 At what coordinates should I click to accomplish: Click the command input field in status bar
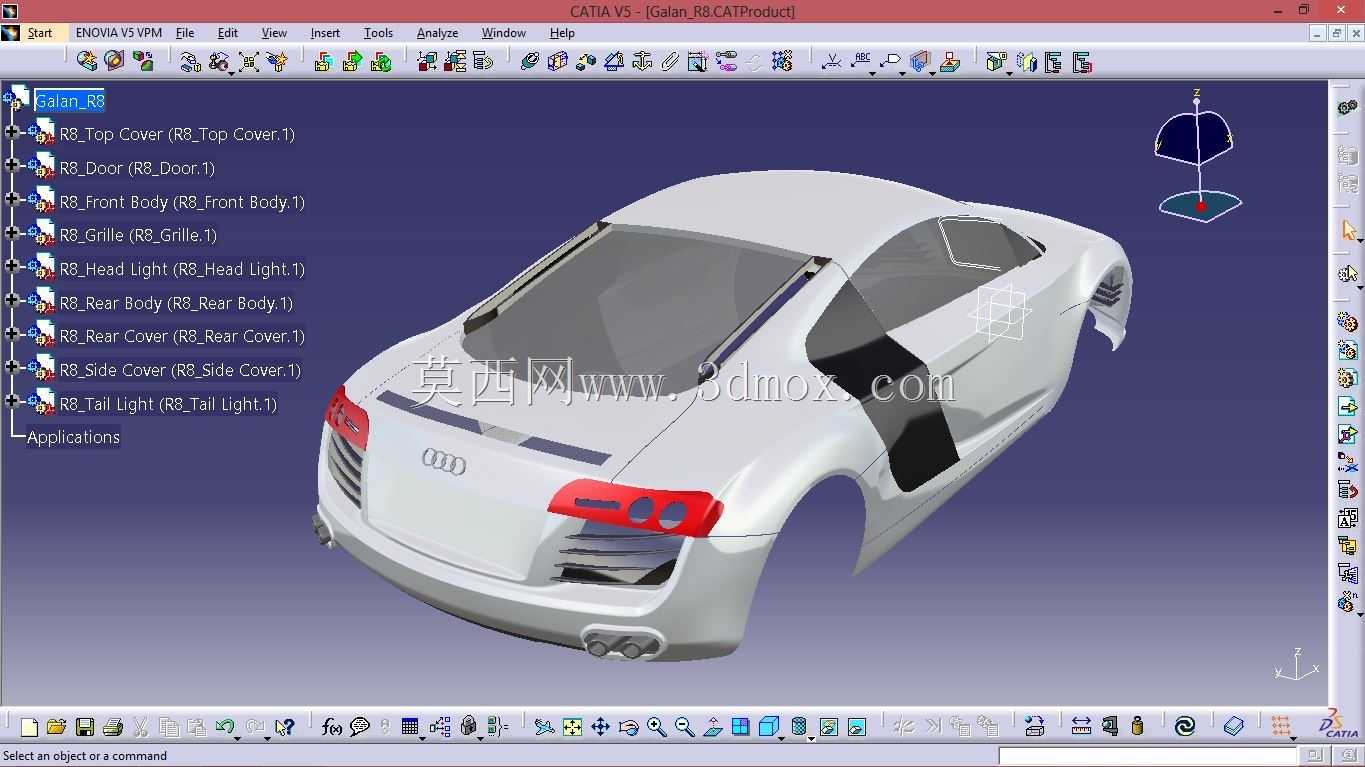[x=1148, y=756]
